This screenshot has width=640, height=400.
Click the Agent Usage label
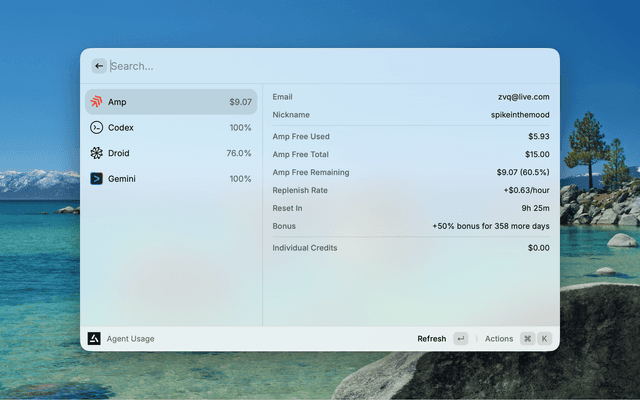(x=131, y=339)
